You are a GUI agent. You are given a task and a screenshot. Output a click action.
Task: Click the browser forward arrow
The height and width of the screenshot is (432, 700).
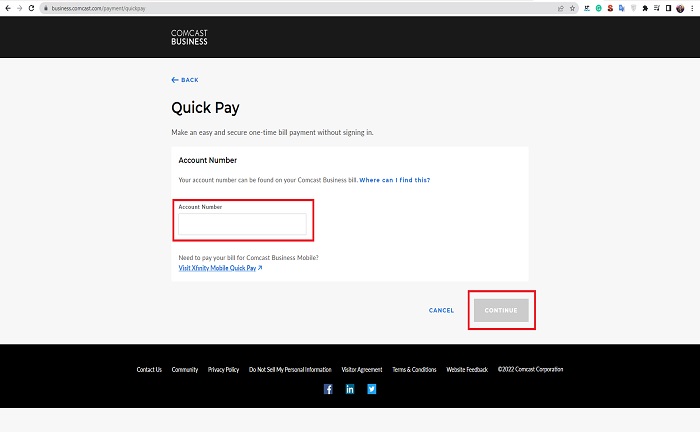tap(20, 8)
